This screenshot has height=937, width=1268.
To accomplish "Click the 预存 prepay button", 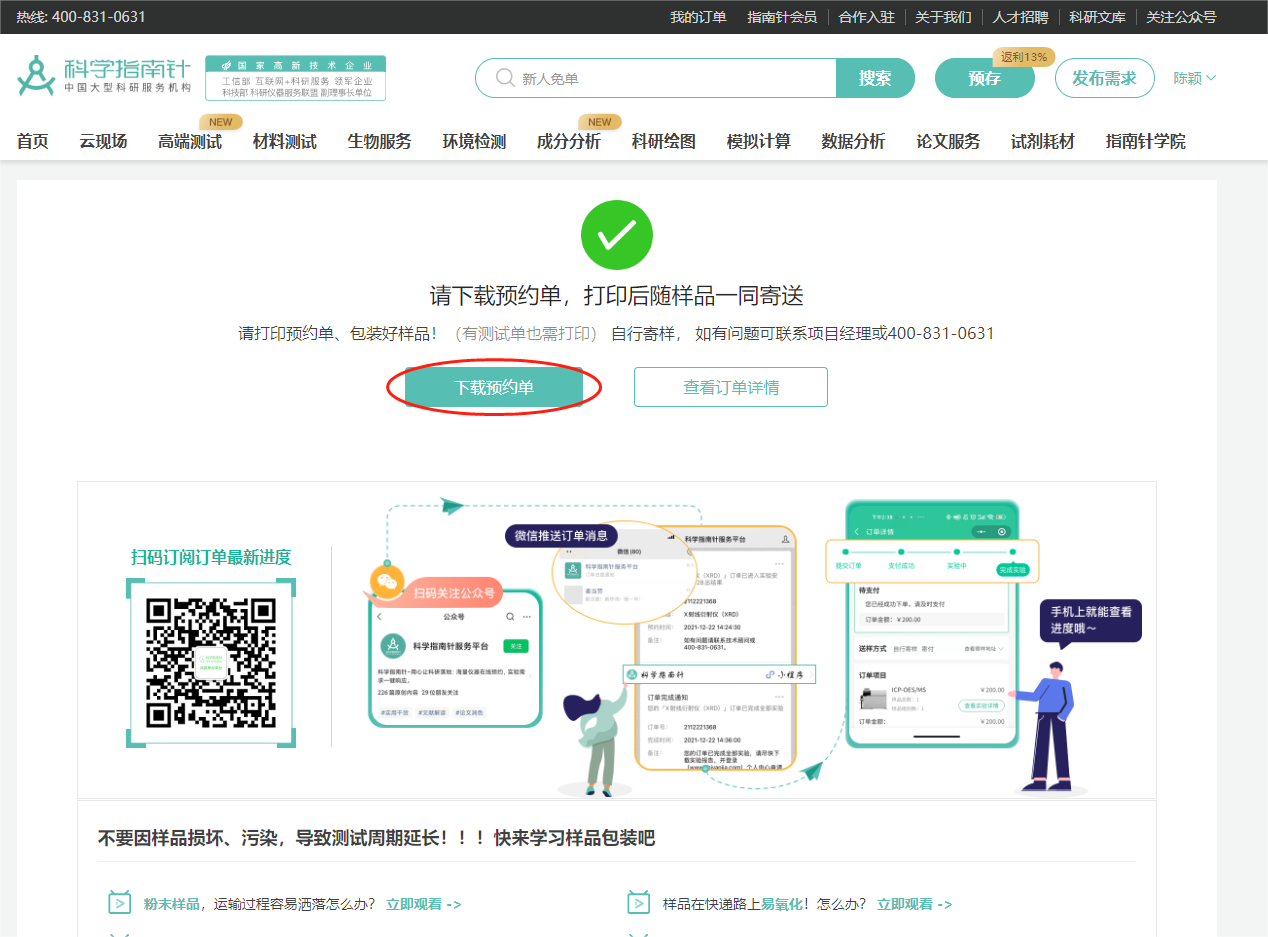I will (x=984, y=77).
